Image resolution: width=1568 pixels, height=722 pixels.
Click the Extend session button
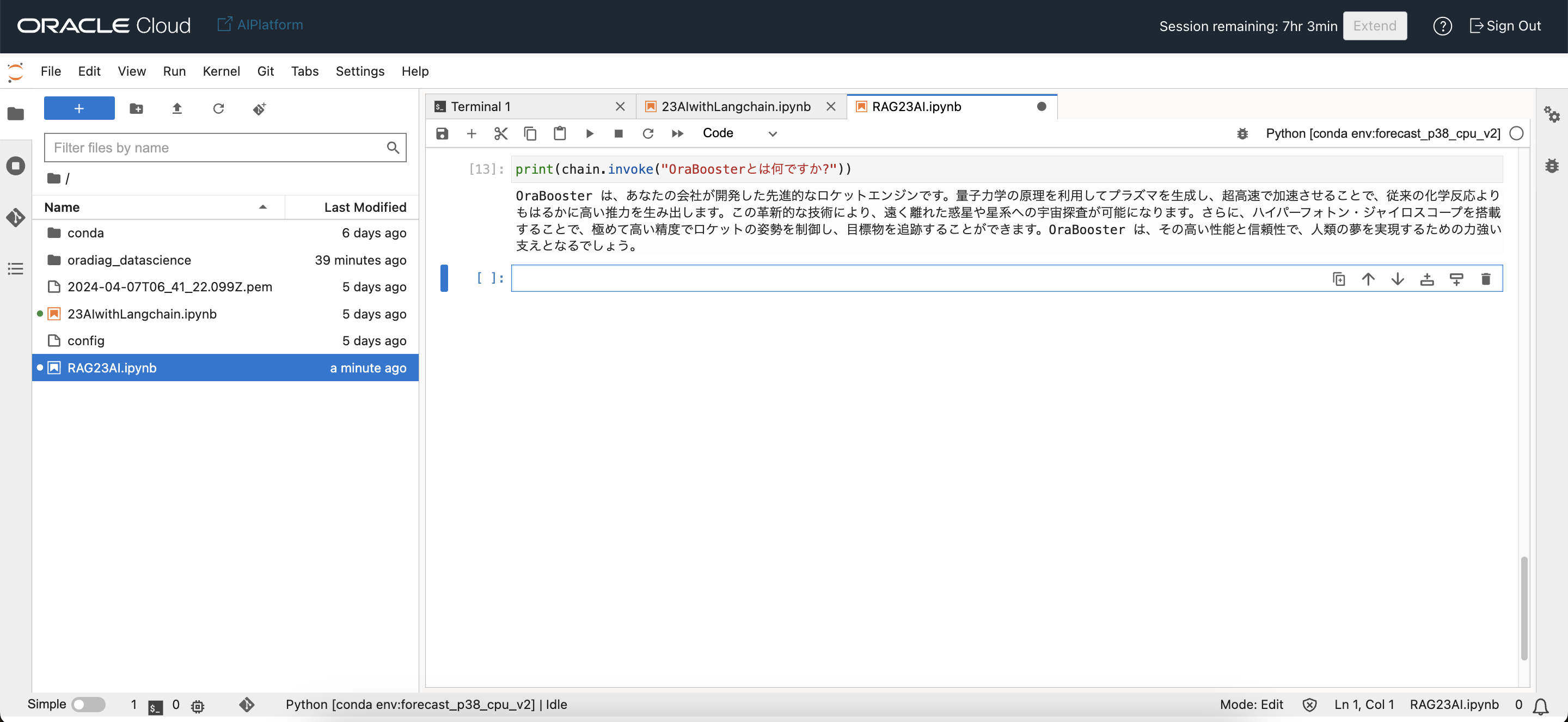(x=1374, y=26)
